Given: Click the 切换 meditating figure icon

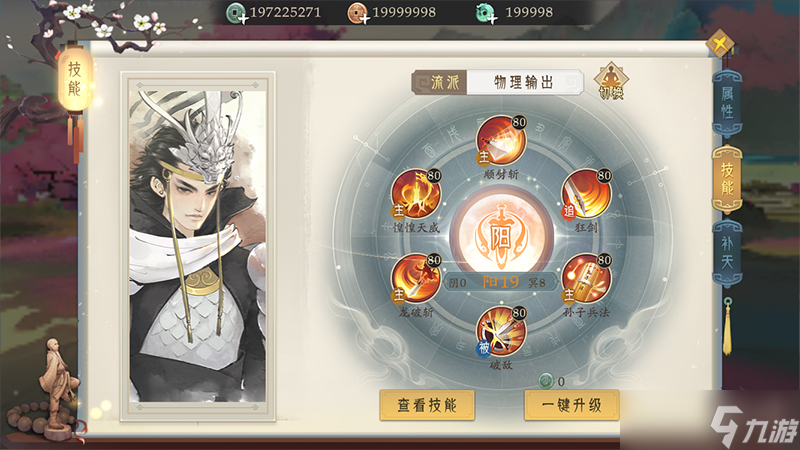Looking at the screenshot, I should tap(611, 81).
